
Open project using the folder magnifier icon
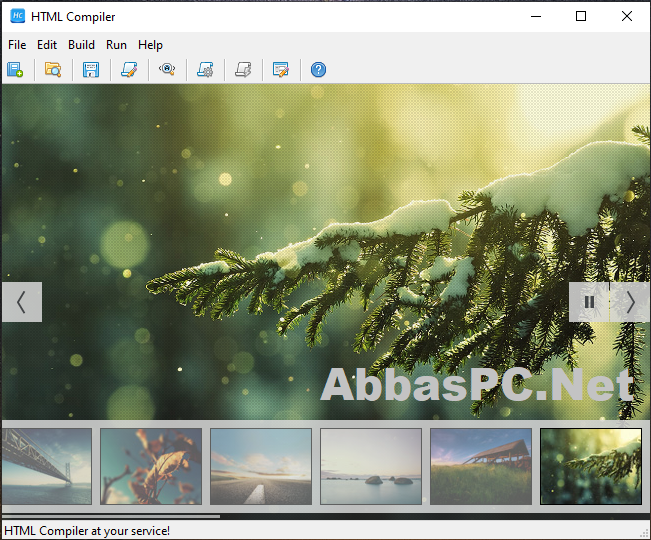click(x=53, y=70)
